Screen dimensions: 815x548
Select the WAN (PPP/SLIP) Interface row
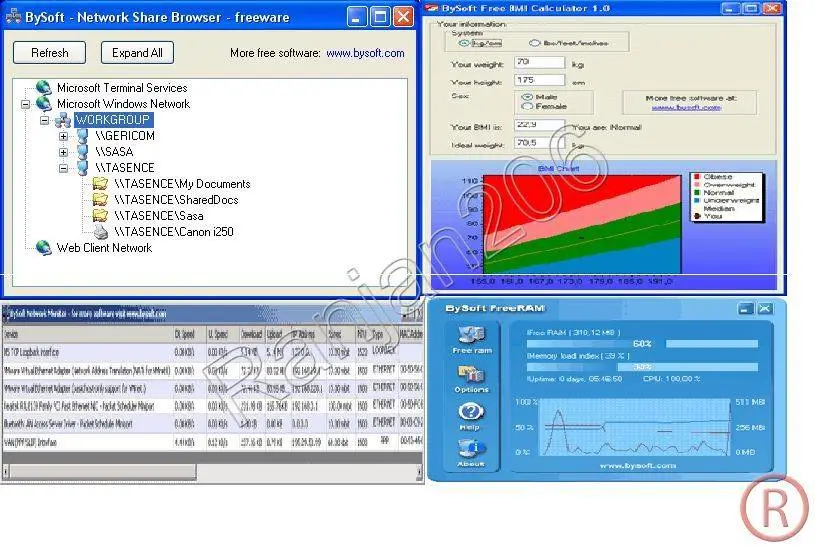[x=212, y=442]
